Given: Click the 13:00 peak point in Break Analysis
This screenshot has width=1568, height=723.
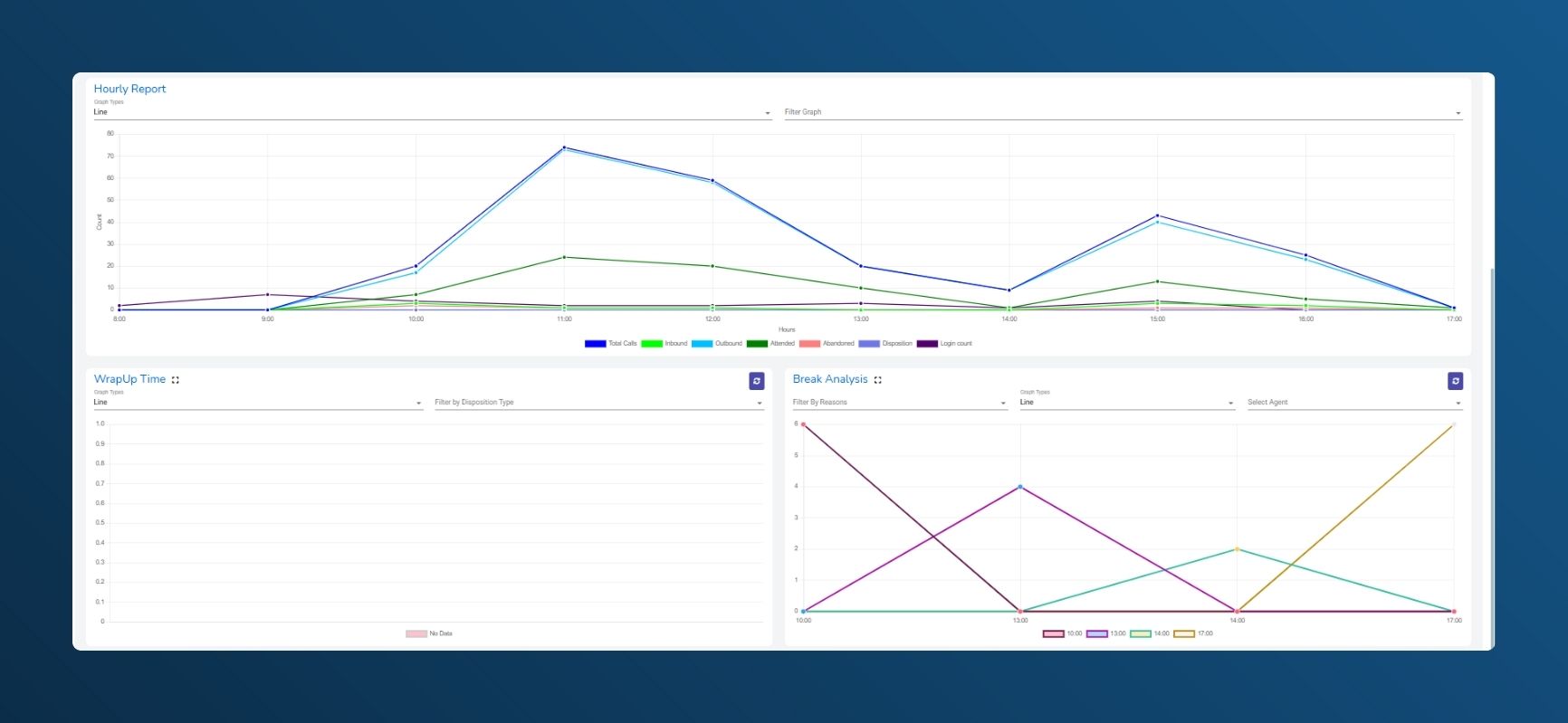Looking at the screenshot, I should pyautogui.click(x=1020, y=487).
